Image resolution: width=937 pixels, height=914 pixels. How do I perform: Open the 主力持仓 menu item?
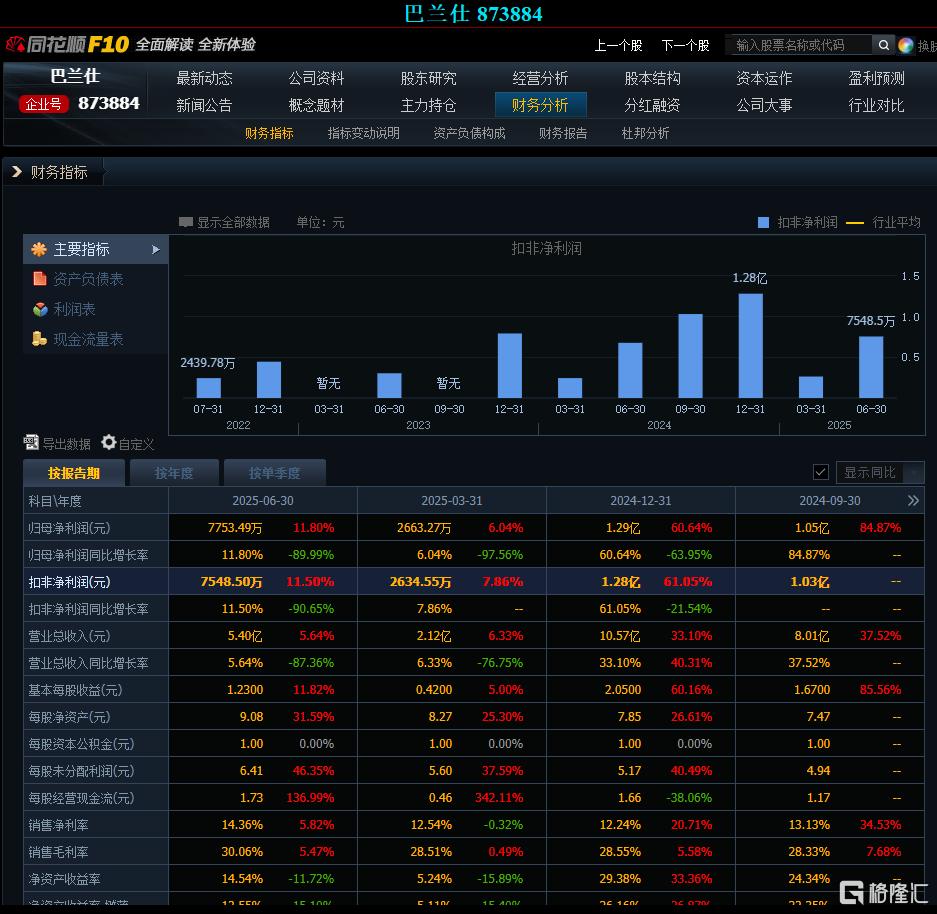428,106
